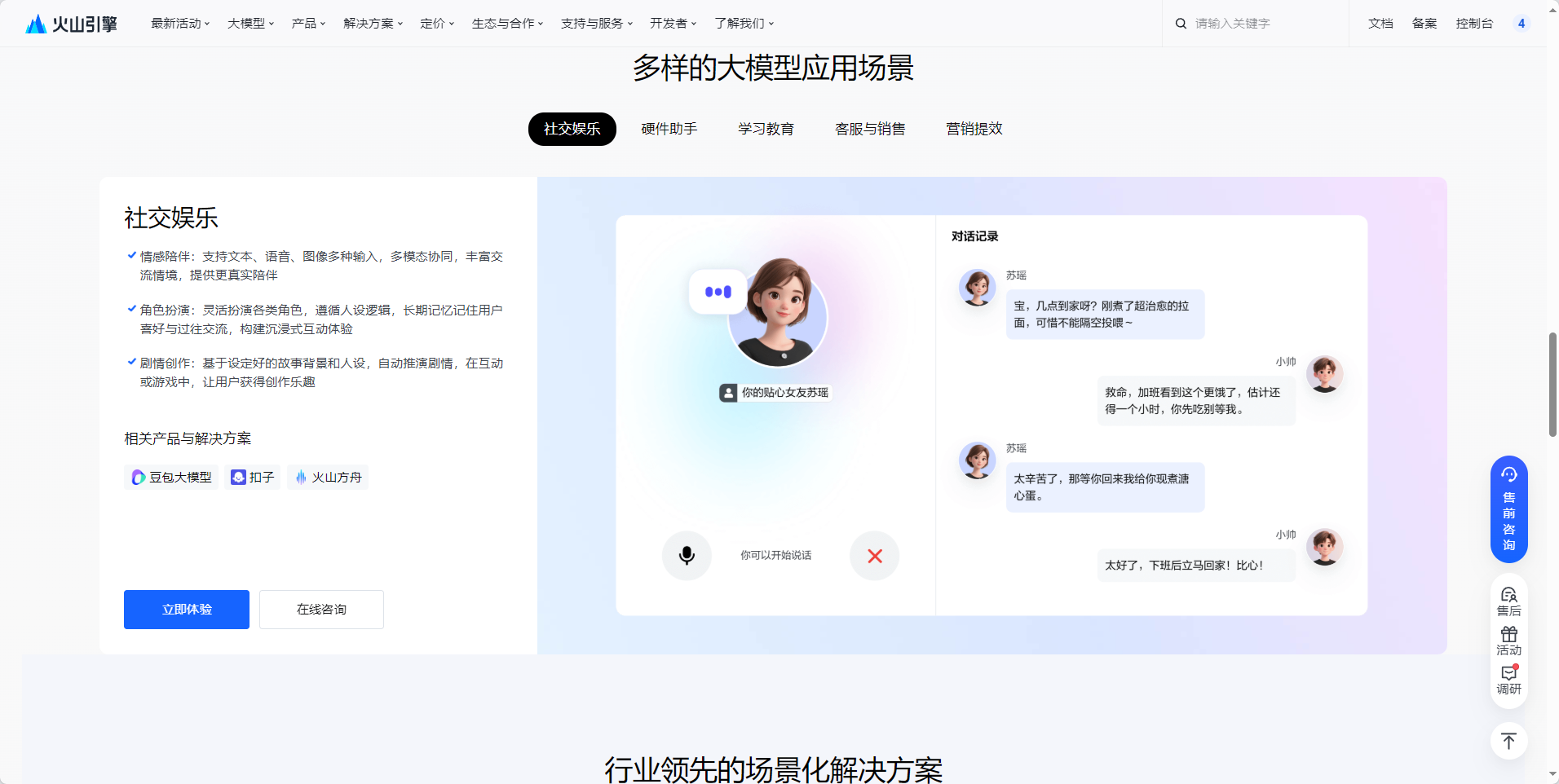1559x784 pixels.
Task: Click the 苏瑶 avatar portrait
Action: pyautogui.click(x=778, y=314)
